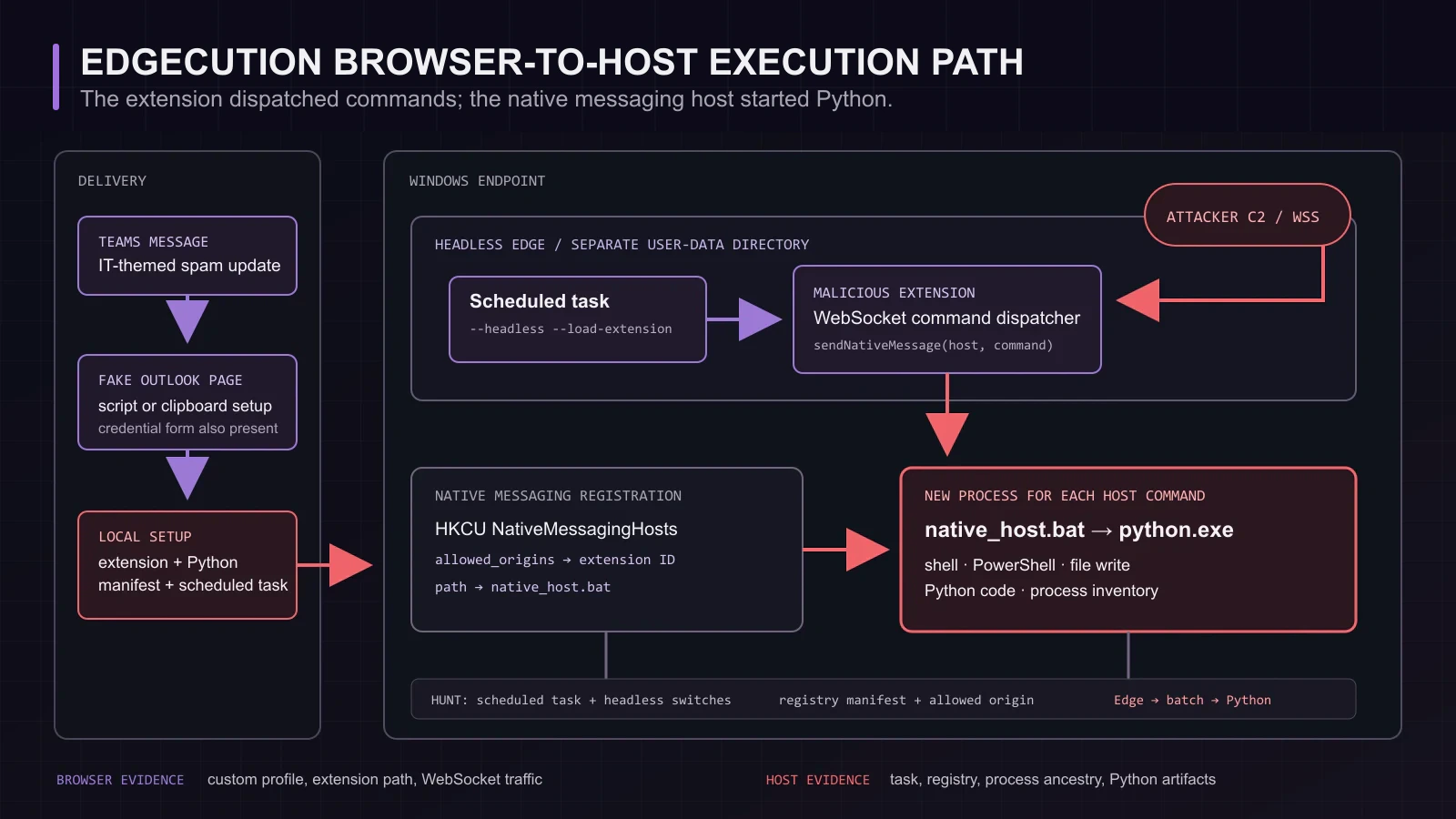
Task: Click 'sendNativeMessage(host, command)' code
Action: pos(933,345)
